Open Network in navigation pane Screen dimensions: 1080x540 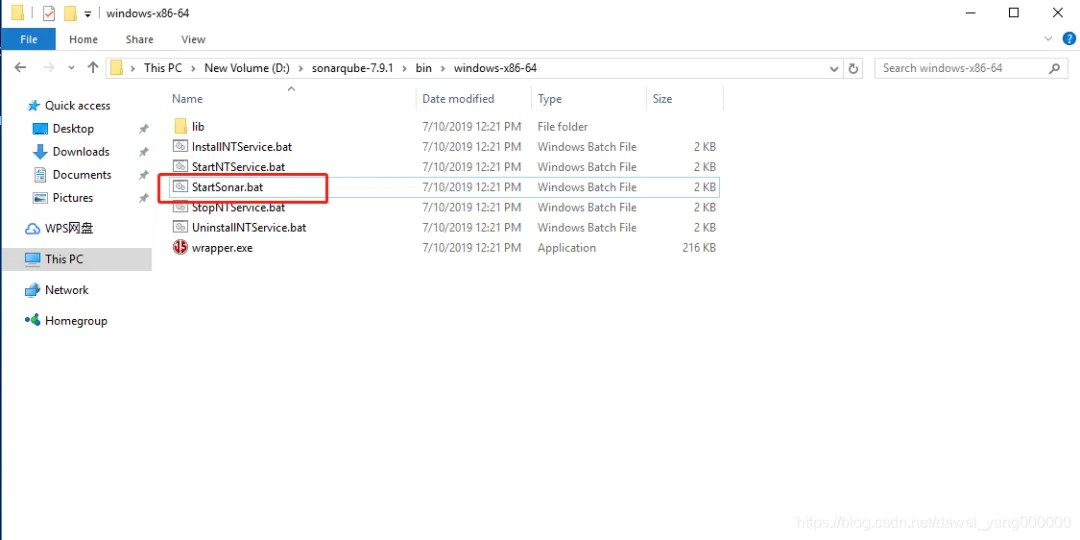click(67, 290)
